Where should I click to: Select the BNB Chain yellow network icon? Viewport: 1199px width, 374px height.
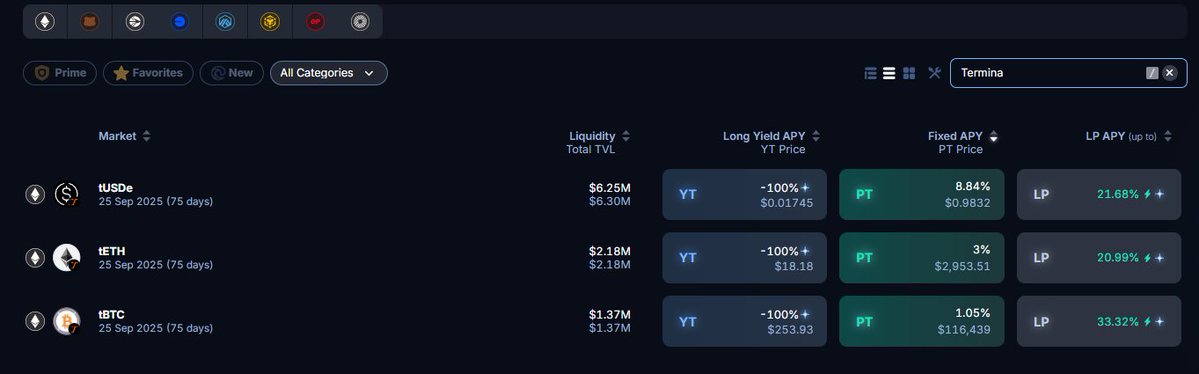(270, 21)
